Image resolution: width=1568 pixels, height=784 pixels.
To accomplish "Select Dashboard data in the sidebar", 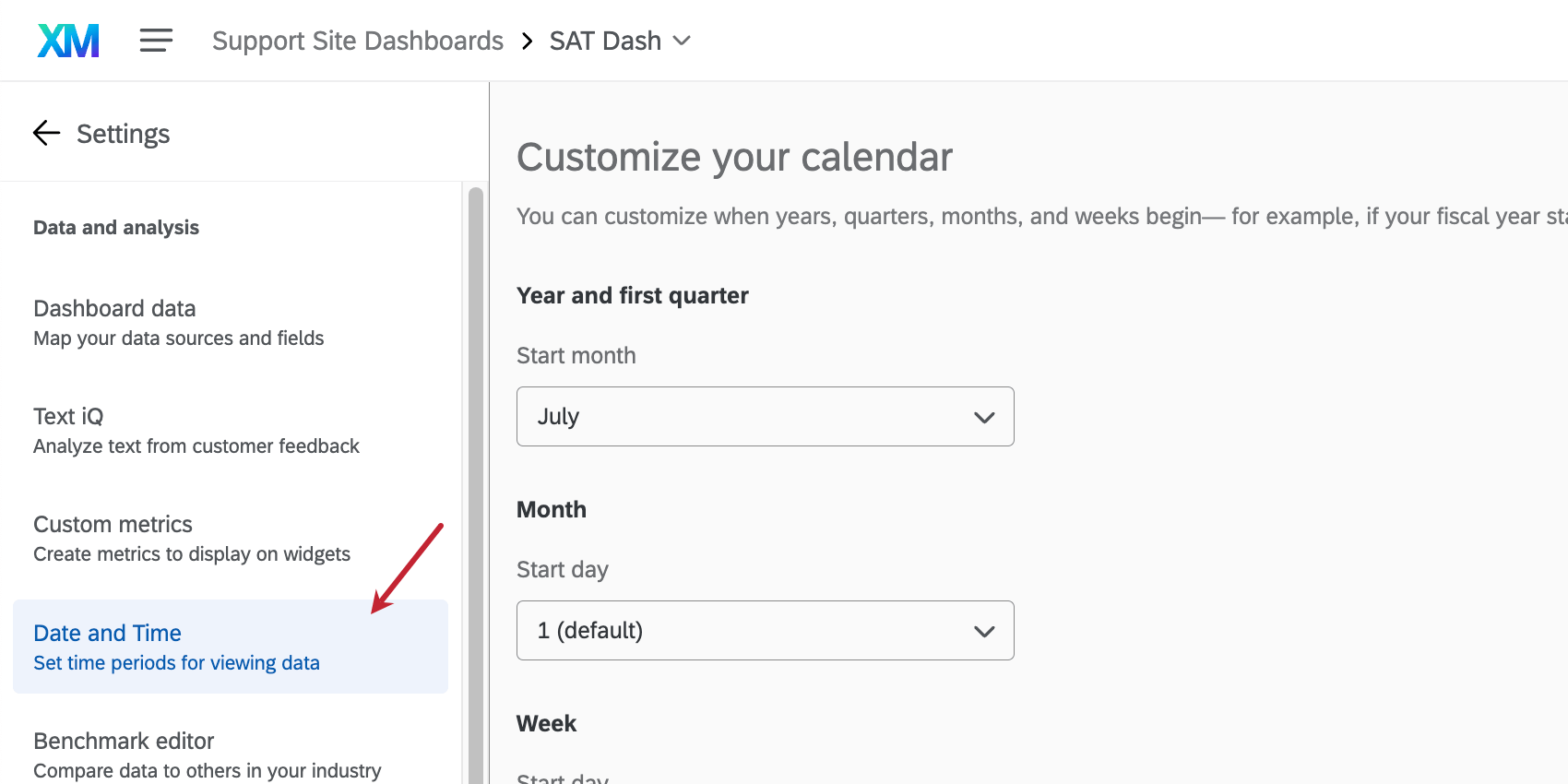I will (114, 308).
